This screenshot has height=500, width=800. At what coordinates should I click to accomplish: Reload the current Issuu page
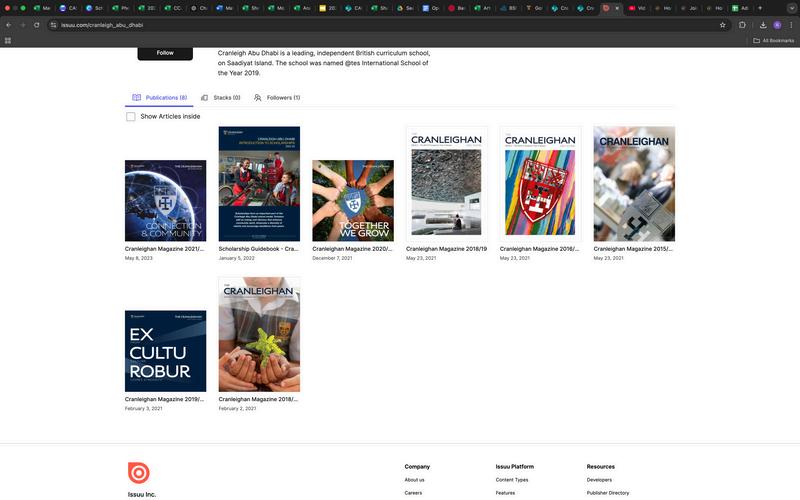(37, 24)
